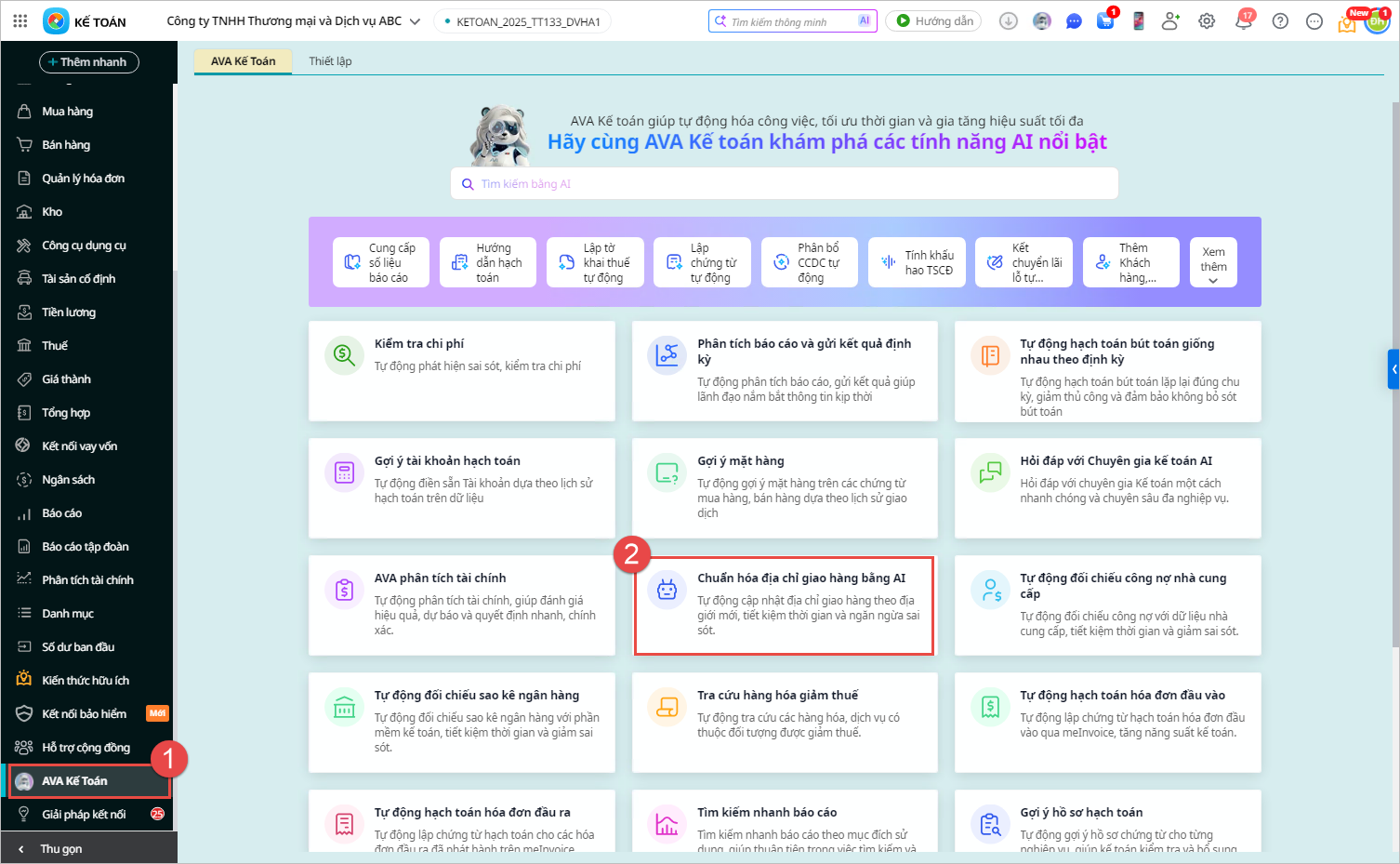This screenshot has height=864, width=1400.
Task: Expand Xem thêm quick actions
Action: 1213,262
